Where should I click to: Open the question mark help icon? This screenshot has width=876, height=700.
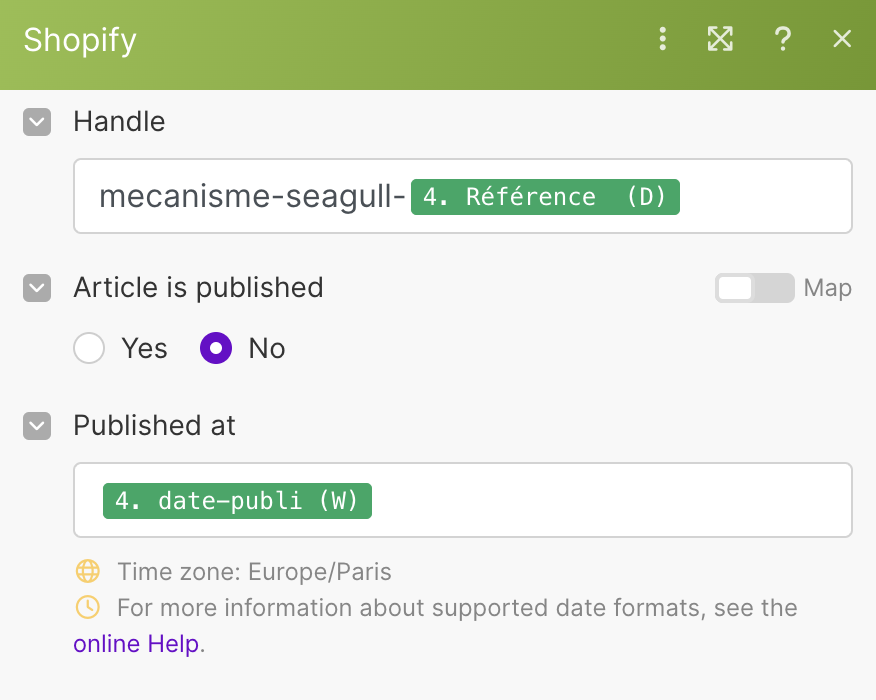(x=783, y=39)
